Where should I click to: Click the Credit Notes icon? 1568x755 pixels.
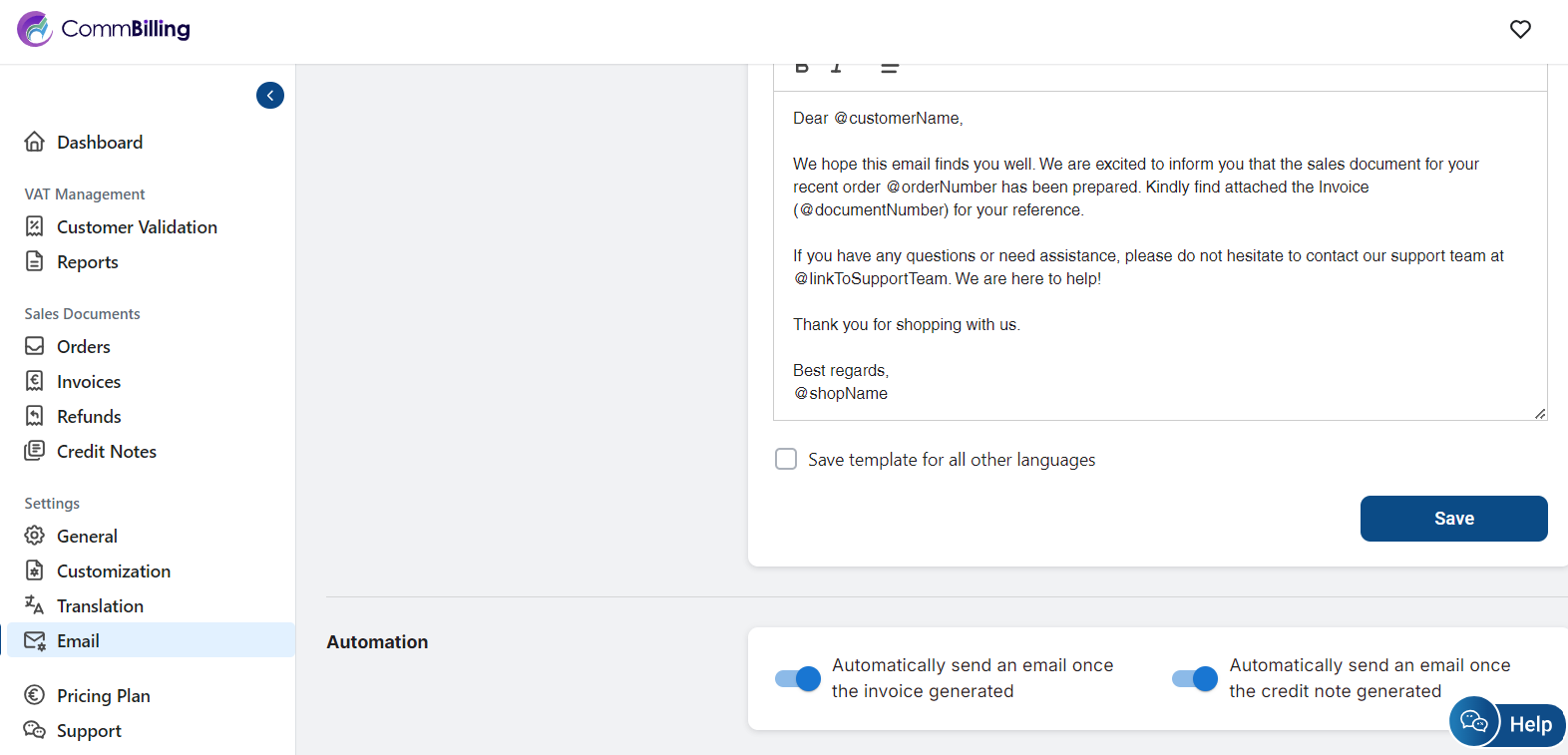35,451
